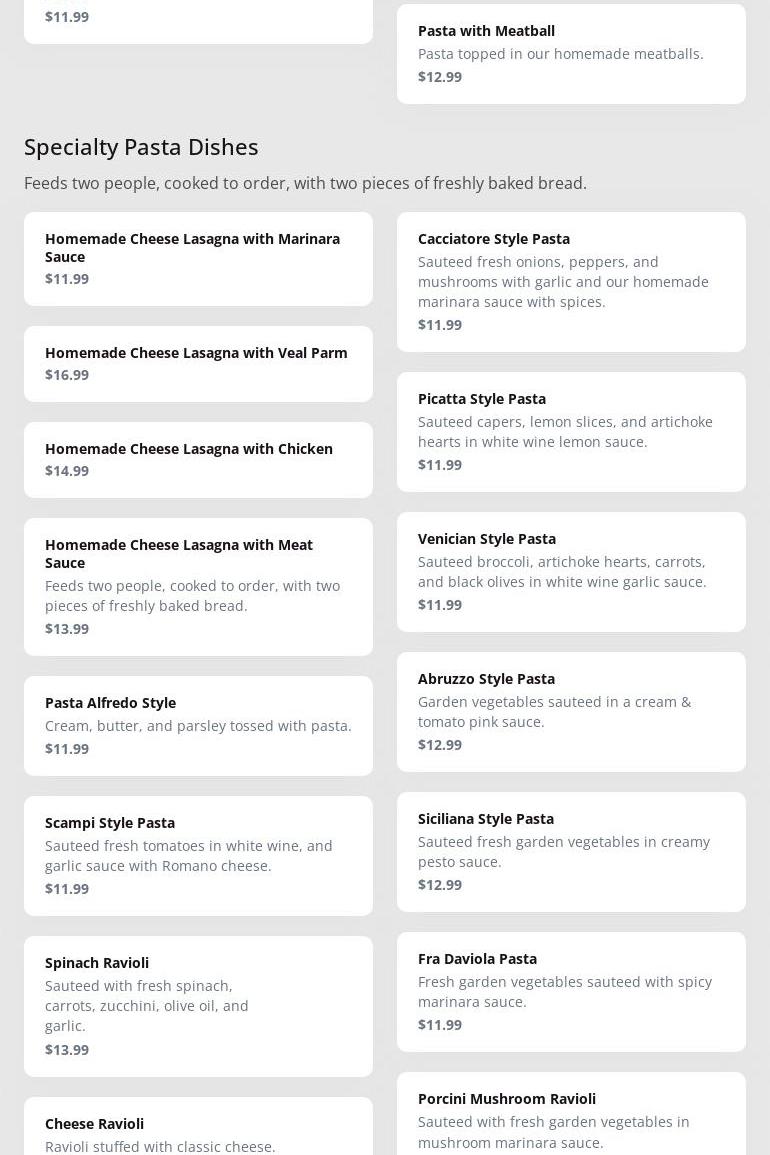Open the Picatta Style Pasta item

pyautogui.click(x=571, y=431)
